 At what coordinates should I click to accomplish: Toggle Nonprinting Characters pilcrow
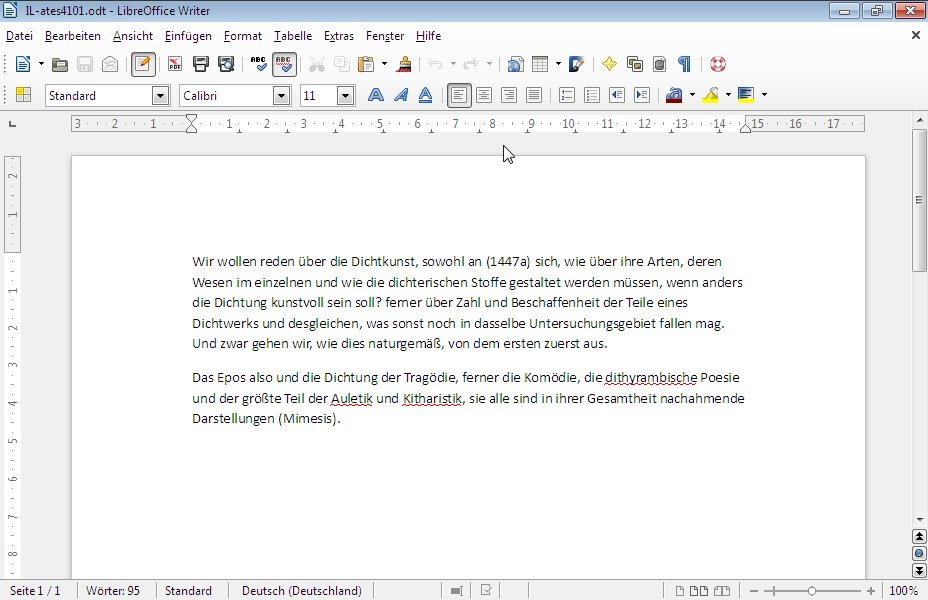685,64
